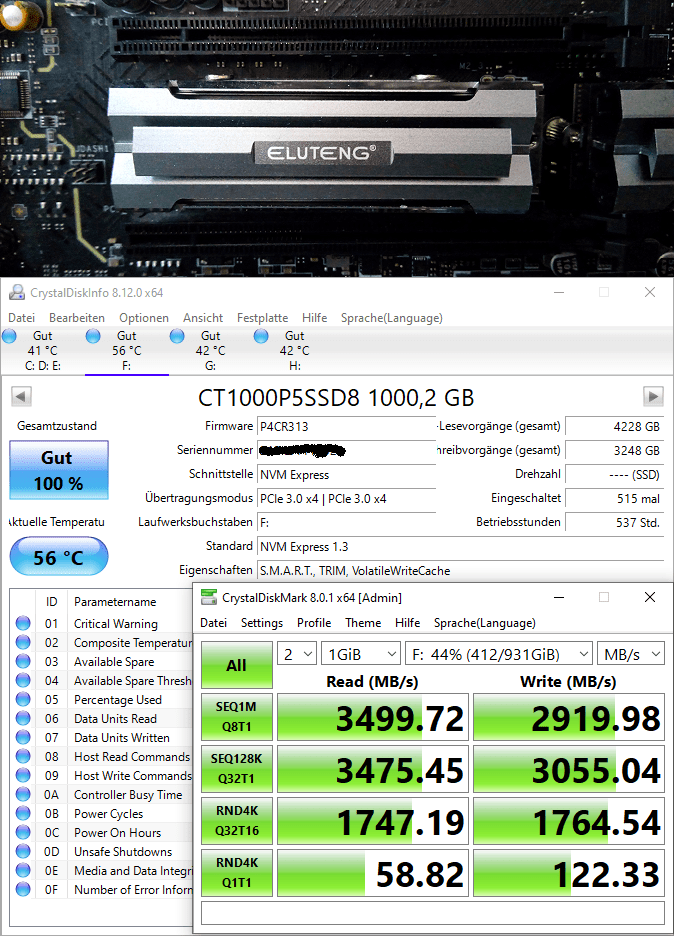Open Profile menu in CrystalDiskMark

[314, 623]
